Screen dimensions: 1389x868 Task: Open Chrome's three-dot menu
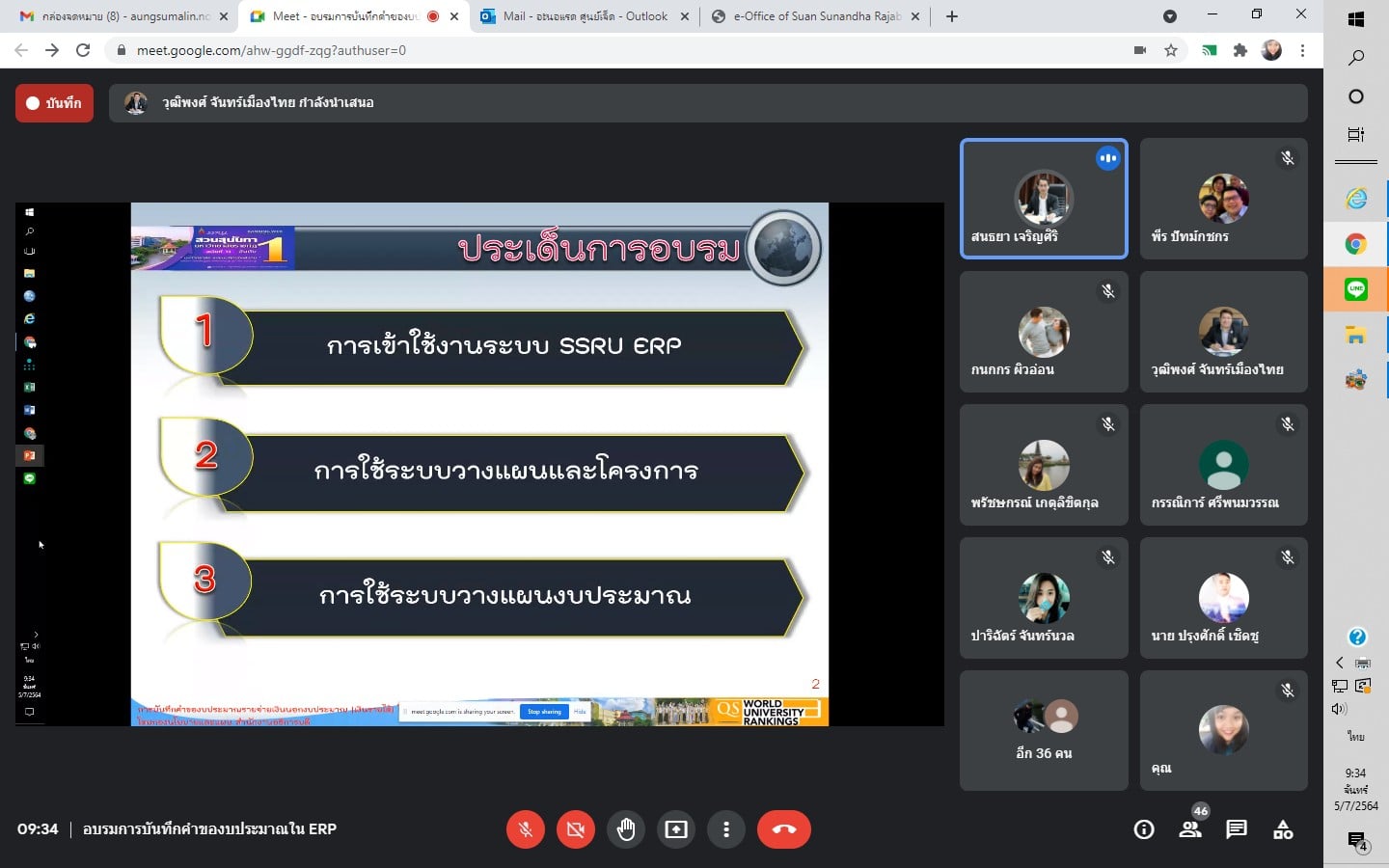tap(1302, 50)
